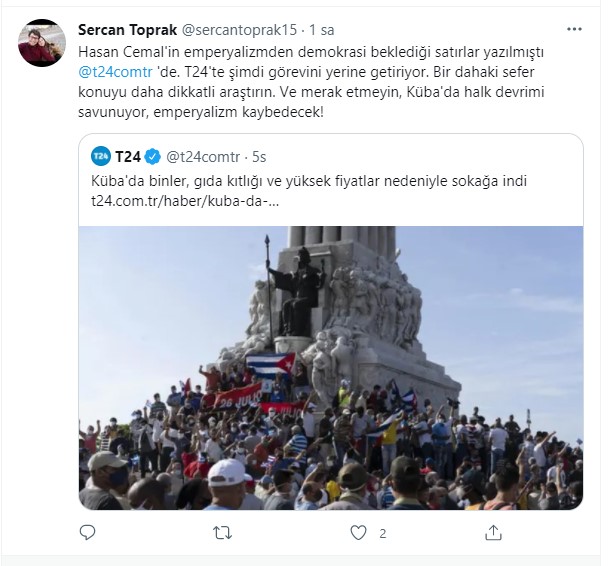Open quoted tweet headline about Küba'da binler
This screenshot has height=566, width=609.
pyautogui.click(x=309, y=181)
